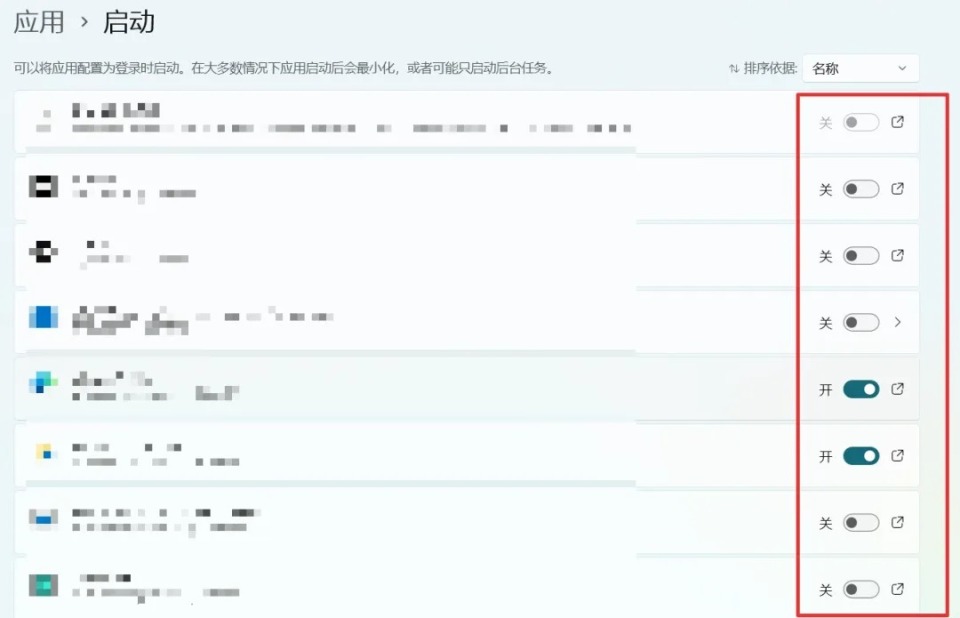The image size is (960, 618).
Task: Select 应用 in the breadcrumb navigation
Action: 37,21
